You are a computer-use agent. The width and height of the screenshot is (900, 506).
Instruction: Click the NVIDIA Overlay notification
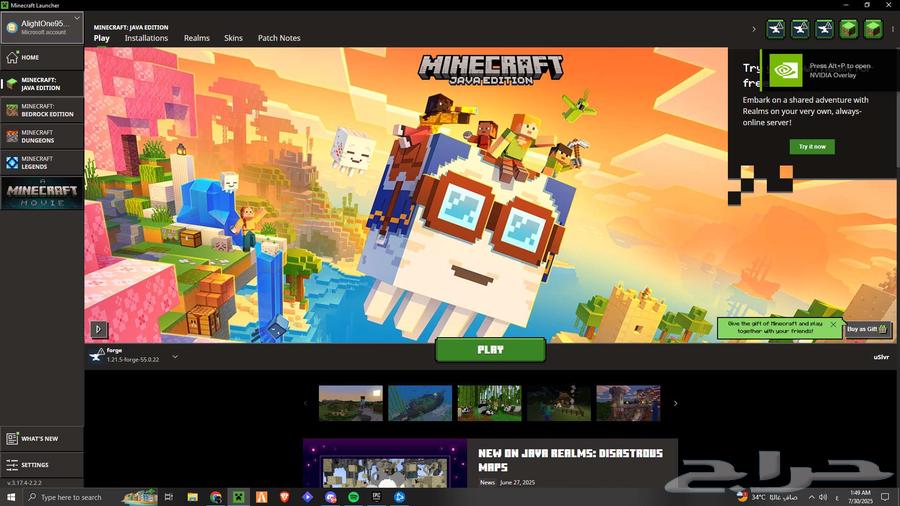pyautogui.click(x=830, y=70)
